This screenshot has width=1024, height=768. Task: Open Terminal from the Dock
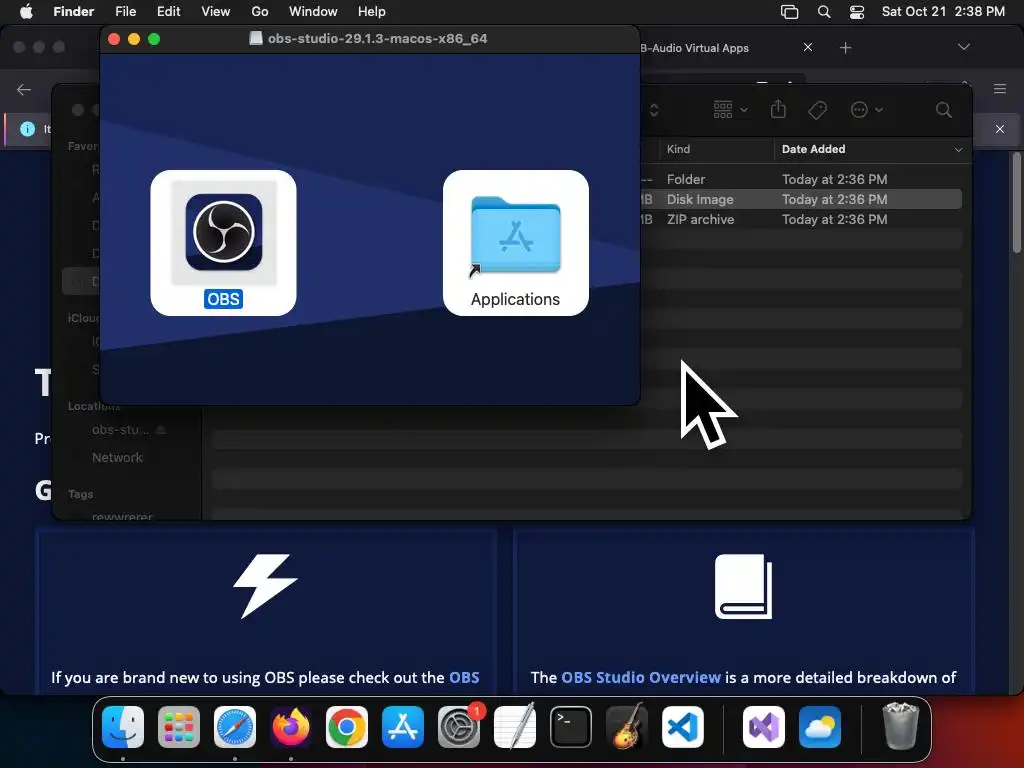point(571,727)
